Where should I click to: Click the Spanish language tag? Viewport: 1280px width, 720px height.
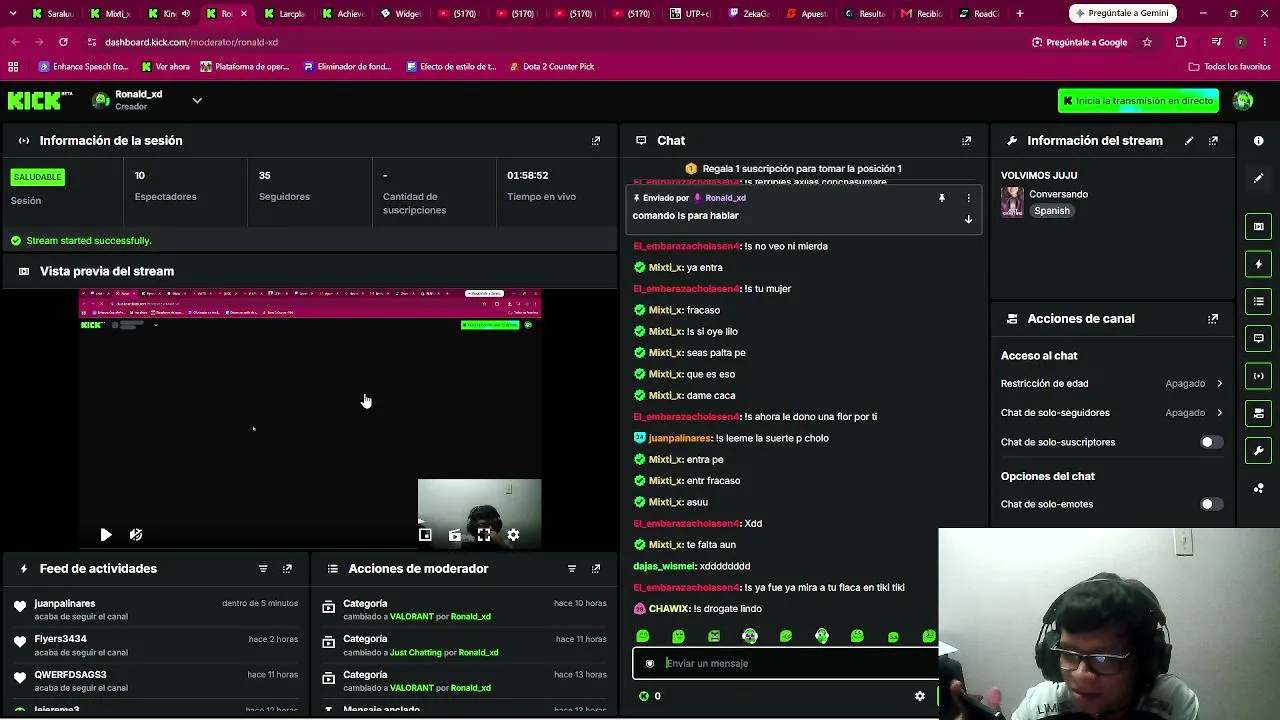1052,211
